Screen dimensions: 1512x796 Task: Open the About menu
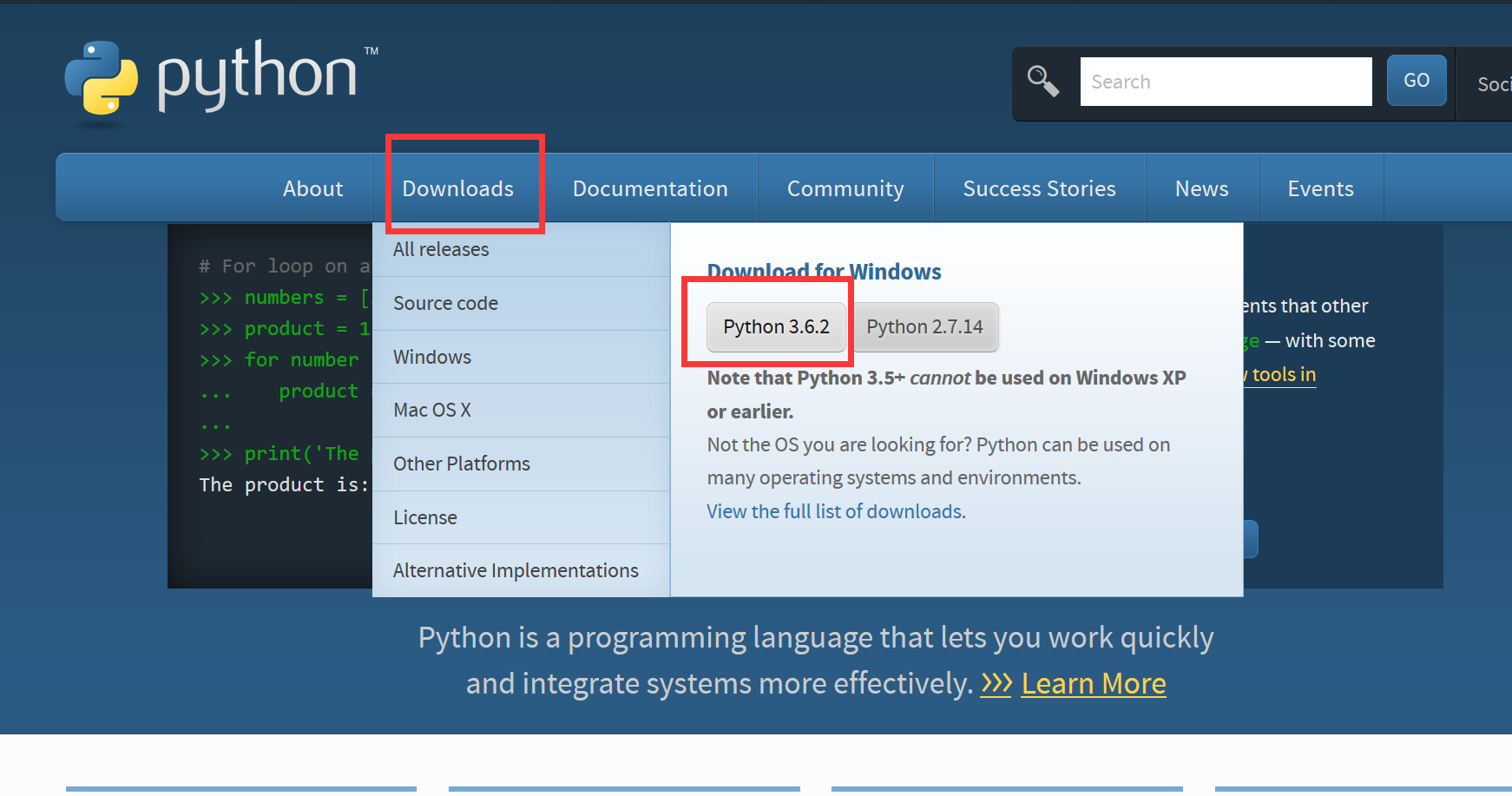click(x=312, y=188)
